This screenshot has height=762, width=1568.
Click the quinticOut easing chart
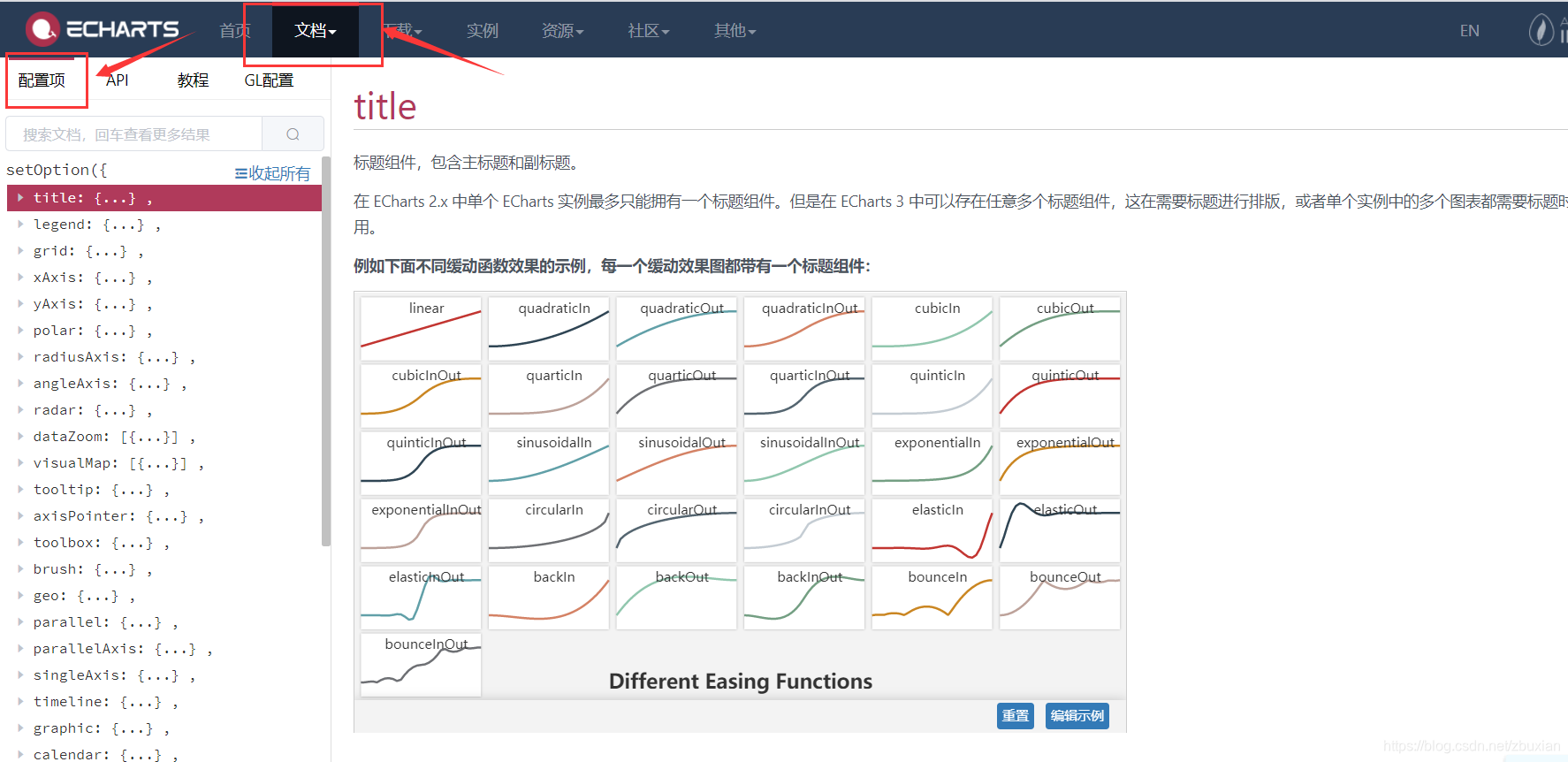1060,395
